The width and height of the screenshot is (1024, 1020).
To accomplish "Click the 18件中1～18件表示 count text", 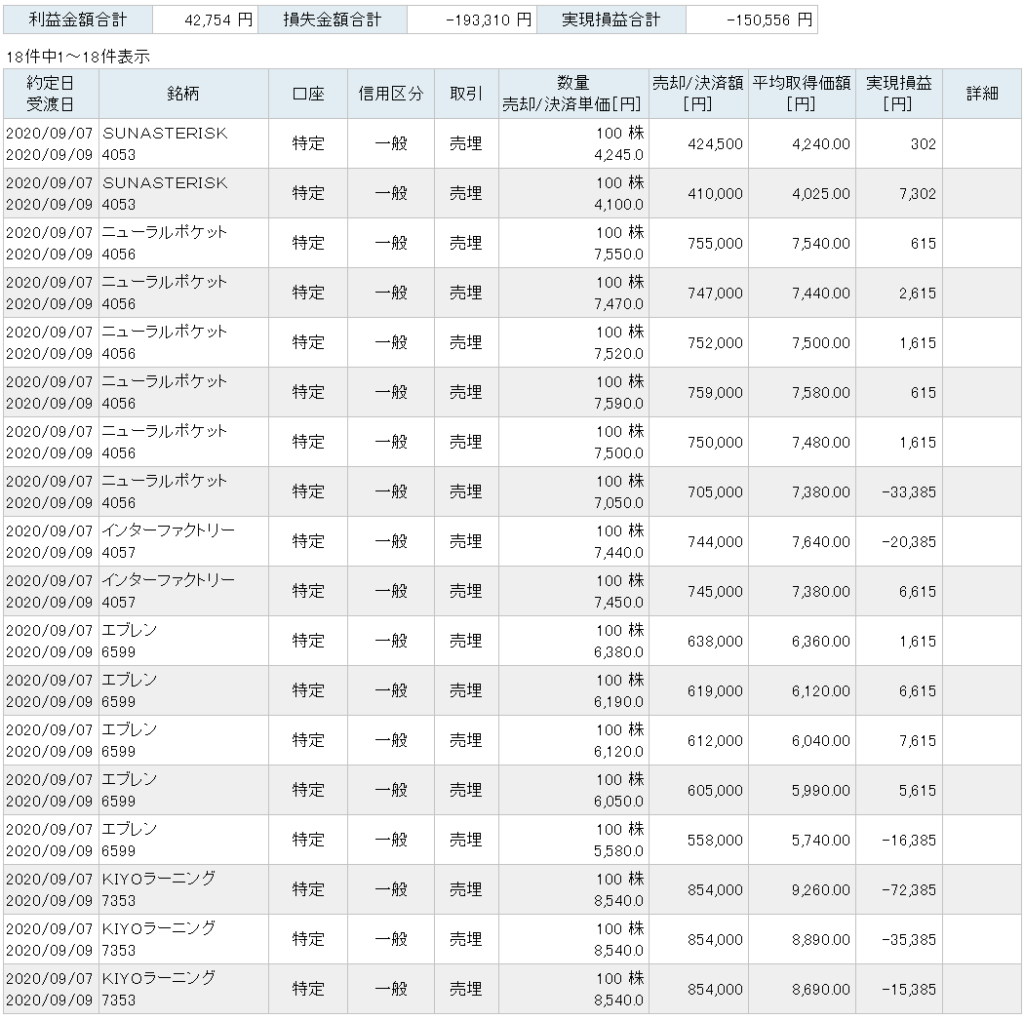I will (78, 57).
